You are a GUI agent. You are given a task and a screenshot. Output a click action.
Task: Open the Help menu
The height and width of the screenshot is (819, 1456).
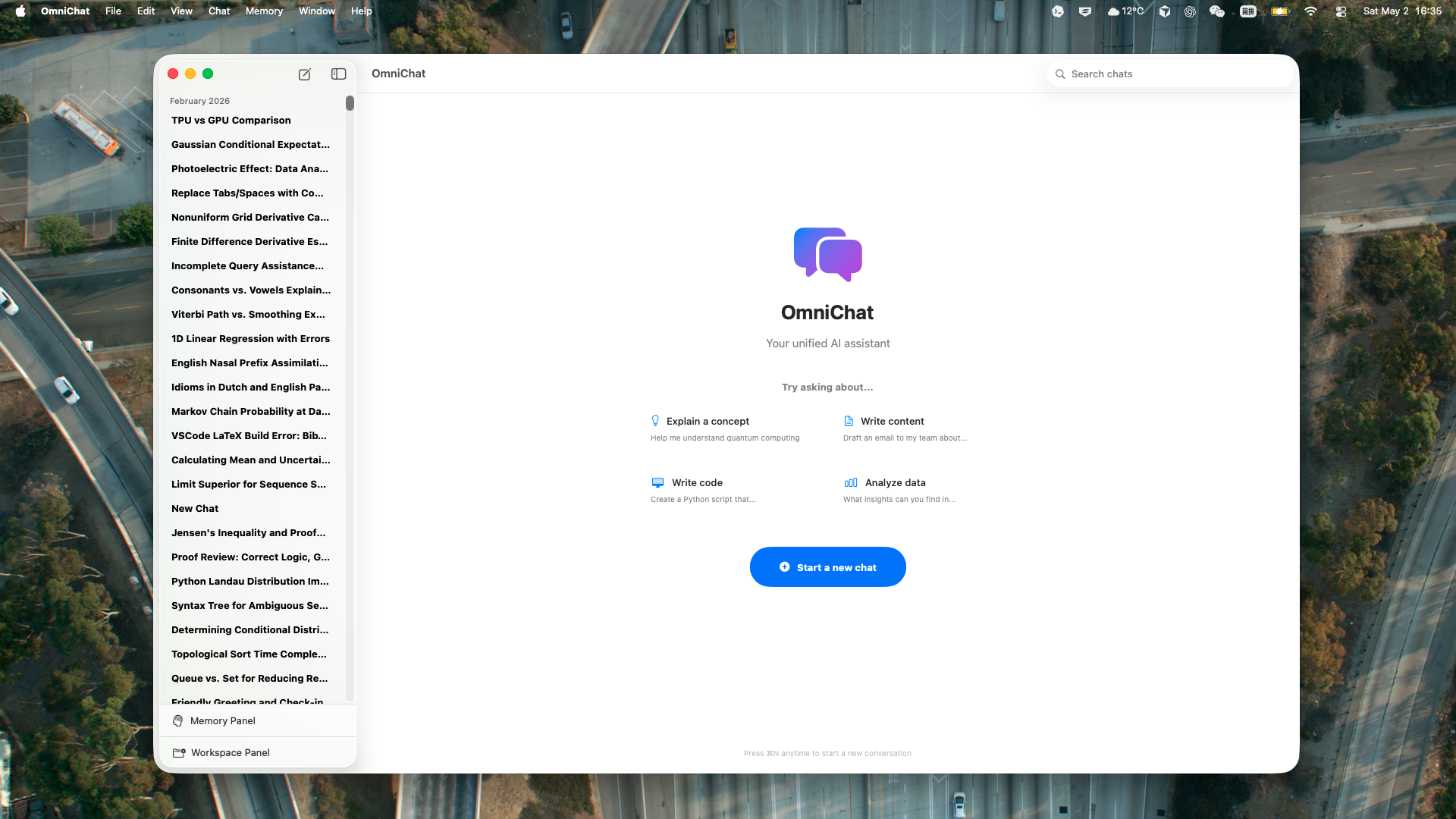(x=361, y=11)
